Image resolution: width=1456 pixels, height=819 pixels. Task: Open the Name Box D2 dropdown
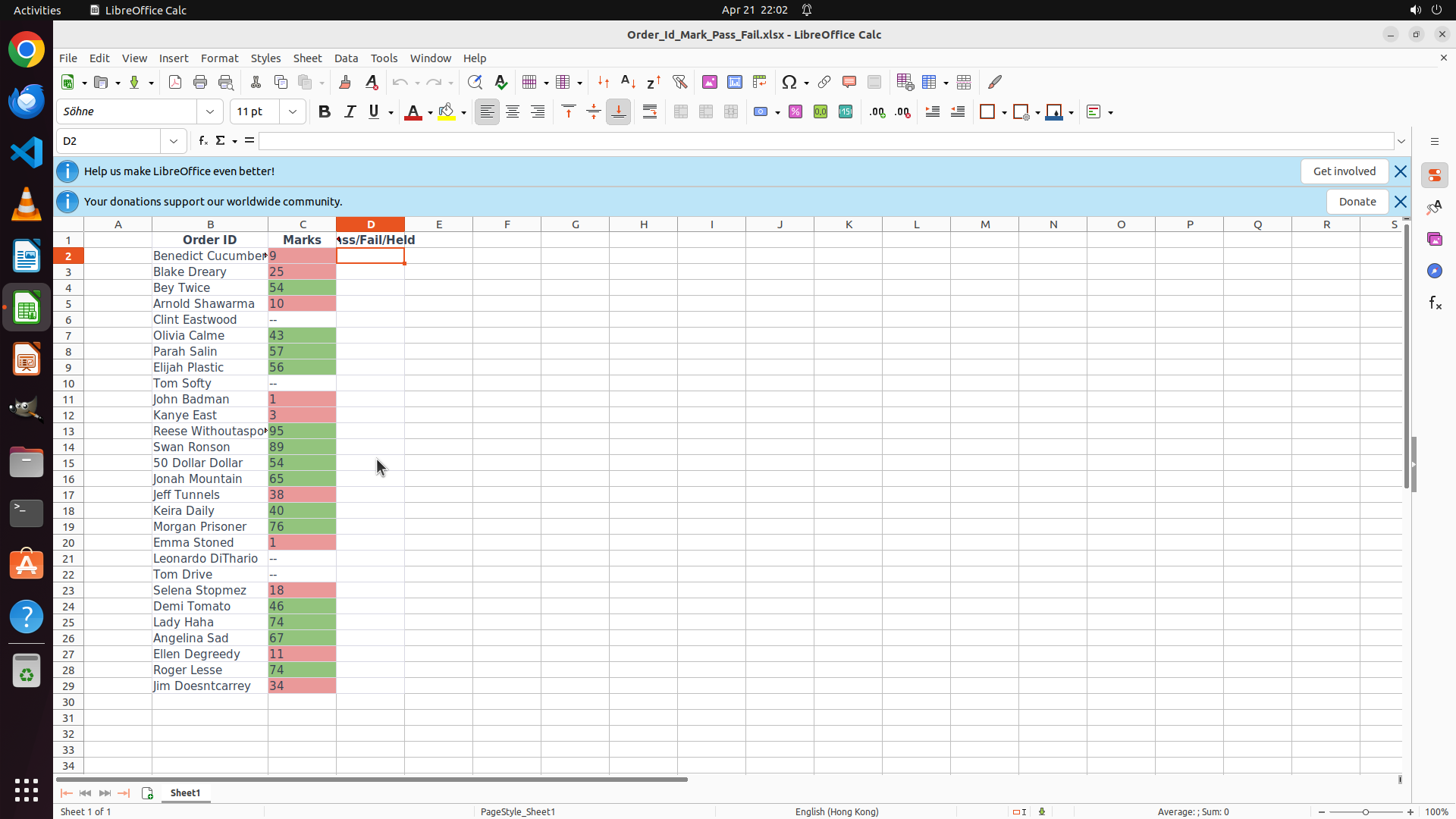tap(174, 141)
